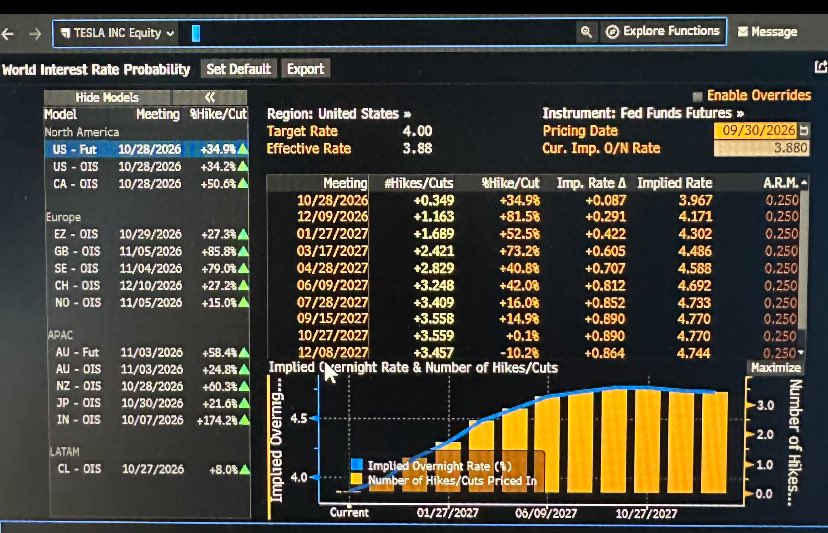Click the green up triangle on GB - OIS row
The height and width of the screenshot is (533, 828).
243,251
